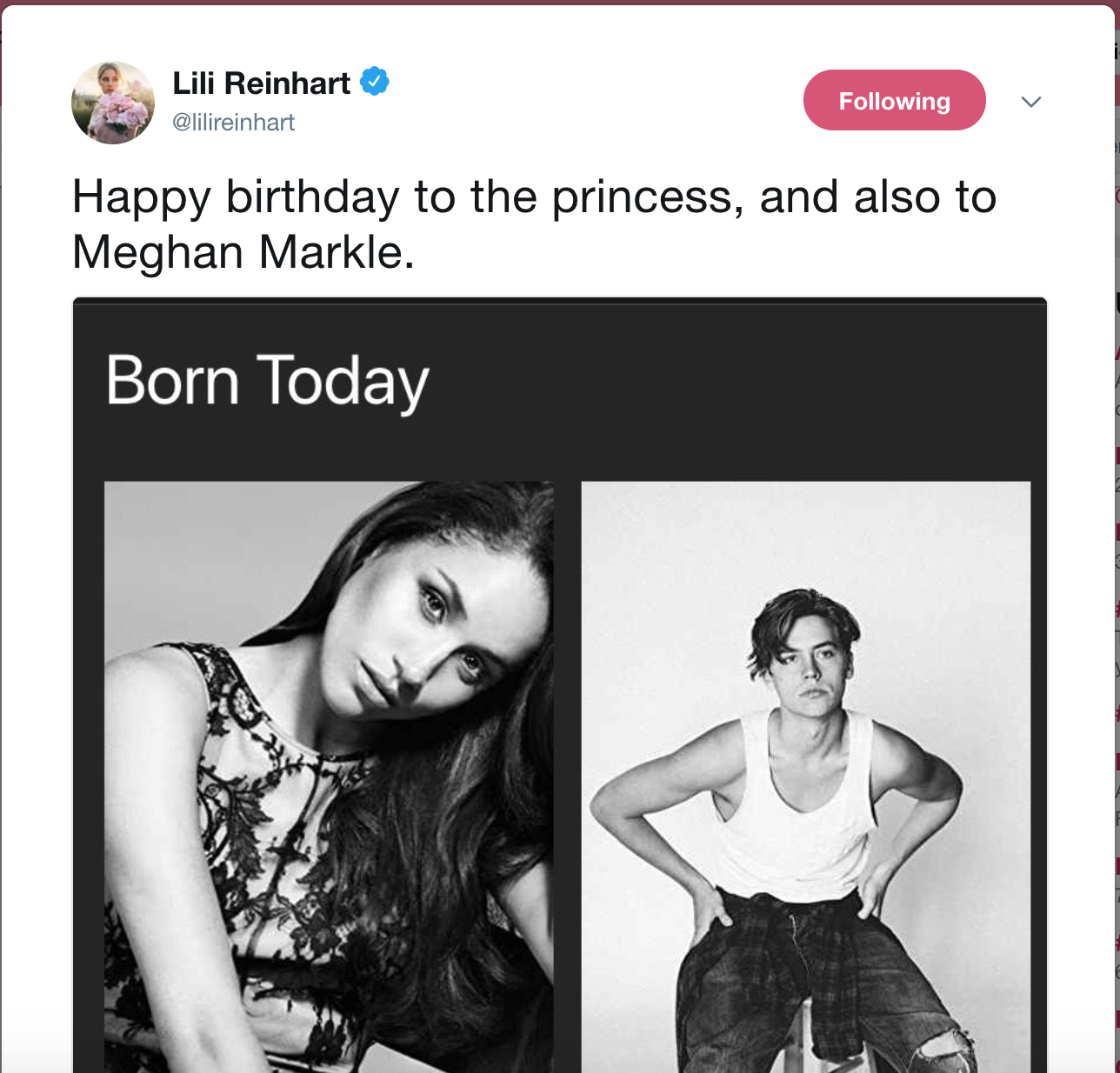Open Lili Reinhart's profile avatar

113,103
